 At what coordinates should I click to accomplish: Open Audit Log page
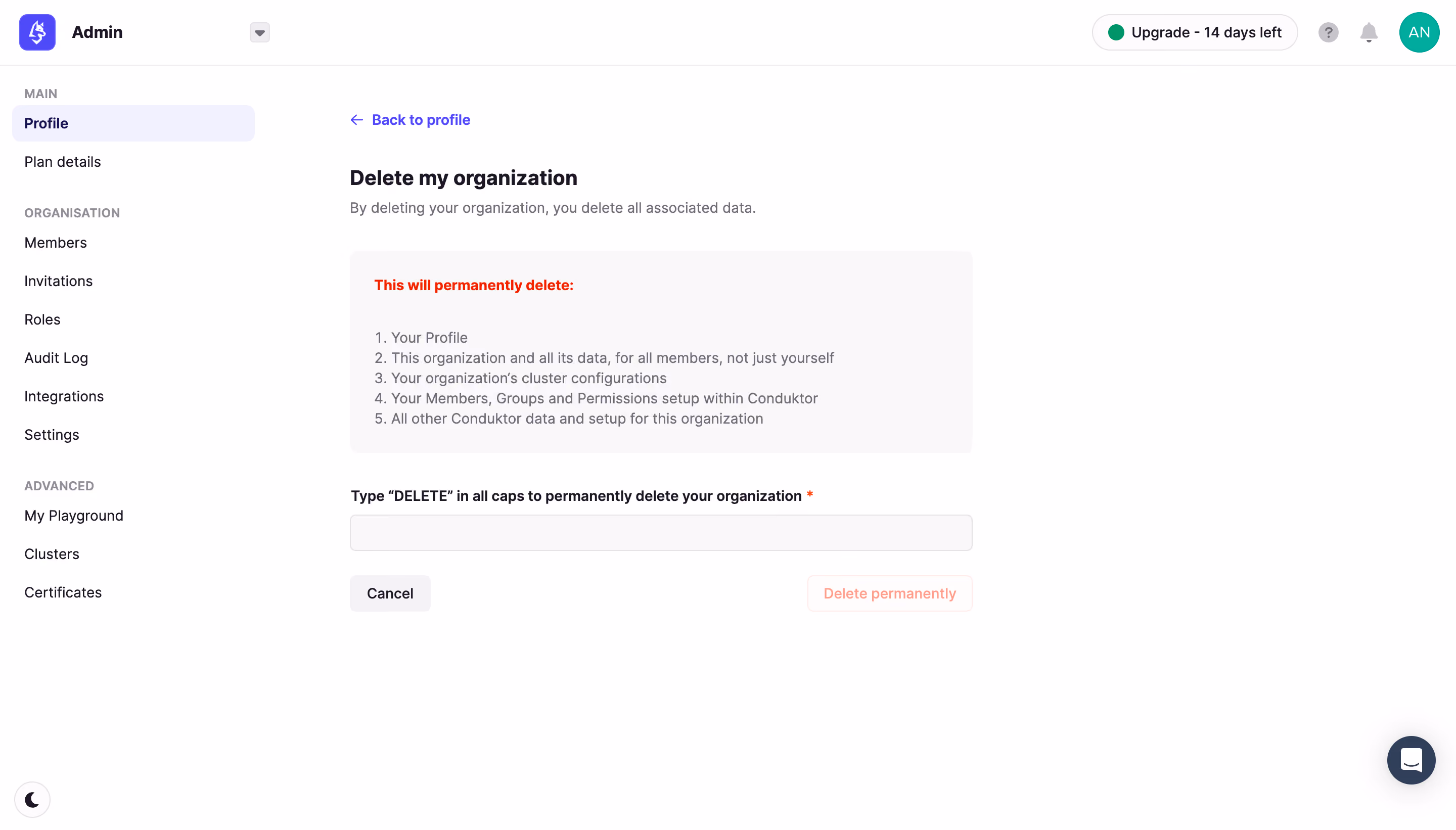point(56,358)
